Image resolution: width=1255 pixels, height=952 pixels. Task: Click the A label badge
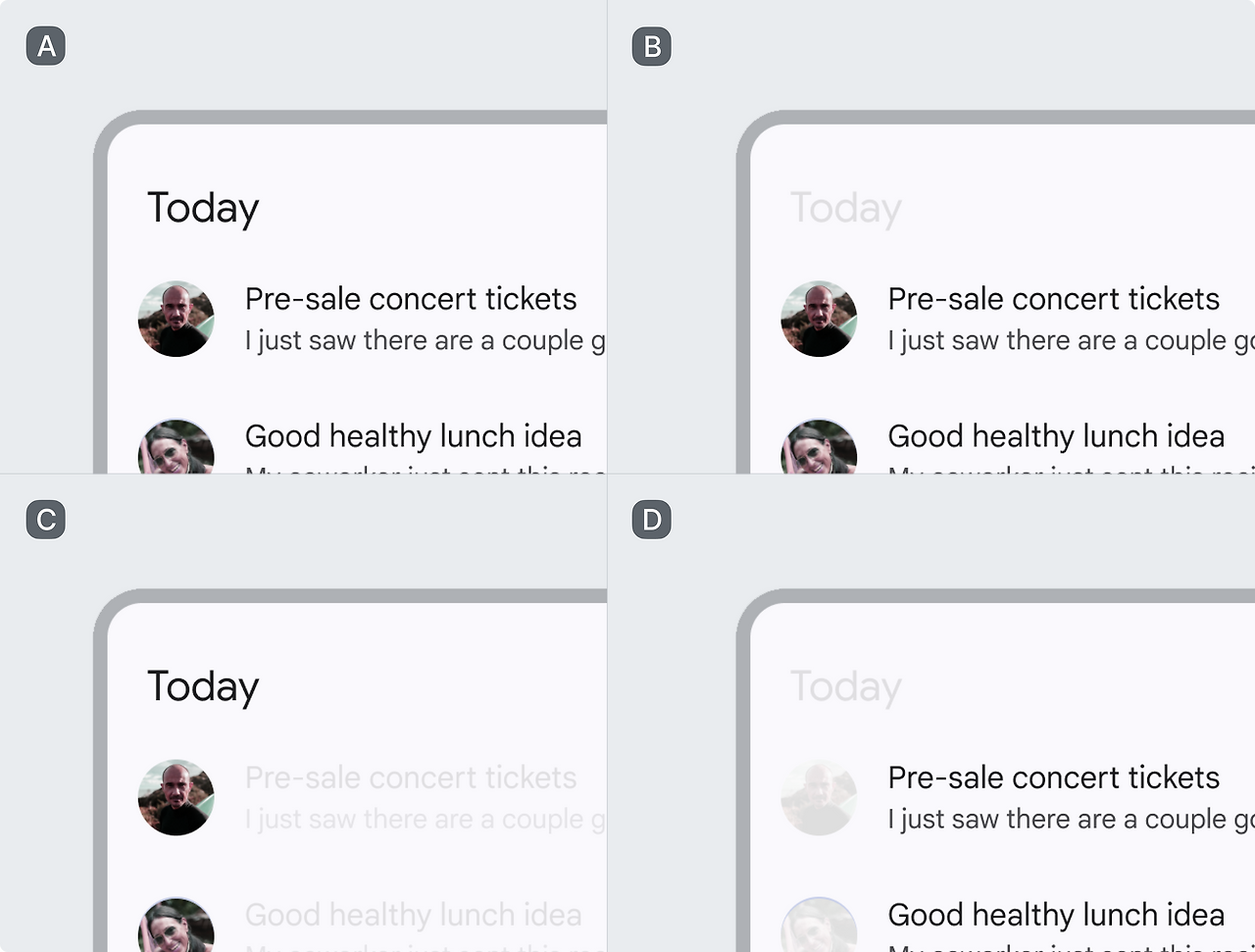(46, 47)
